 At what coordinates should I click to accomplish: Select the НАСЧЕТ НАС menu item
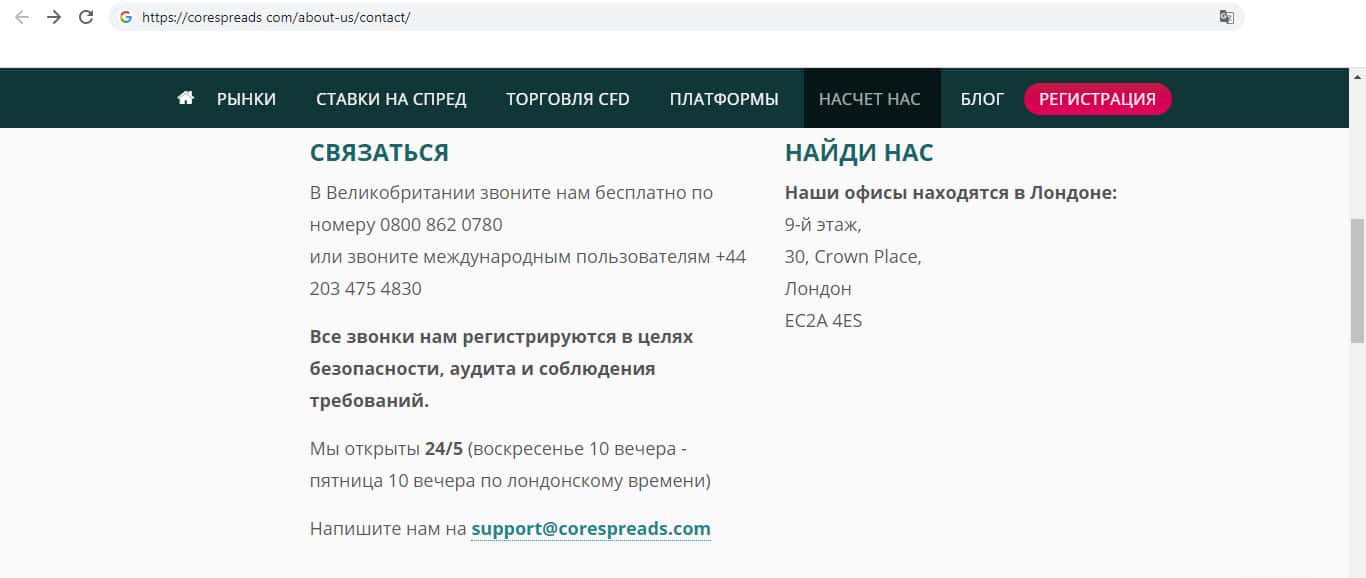(870, 99)
